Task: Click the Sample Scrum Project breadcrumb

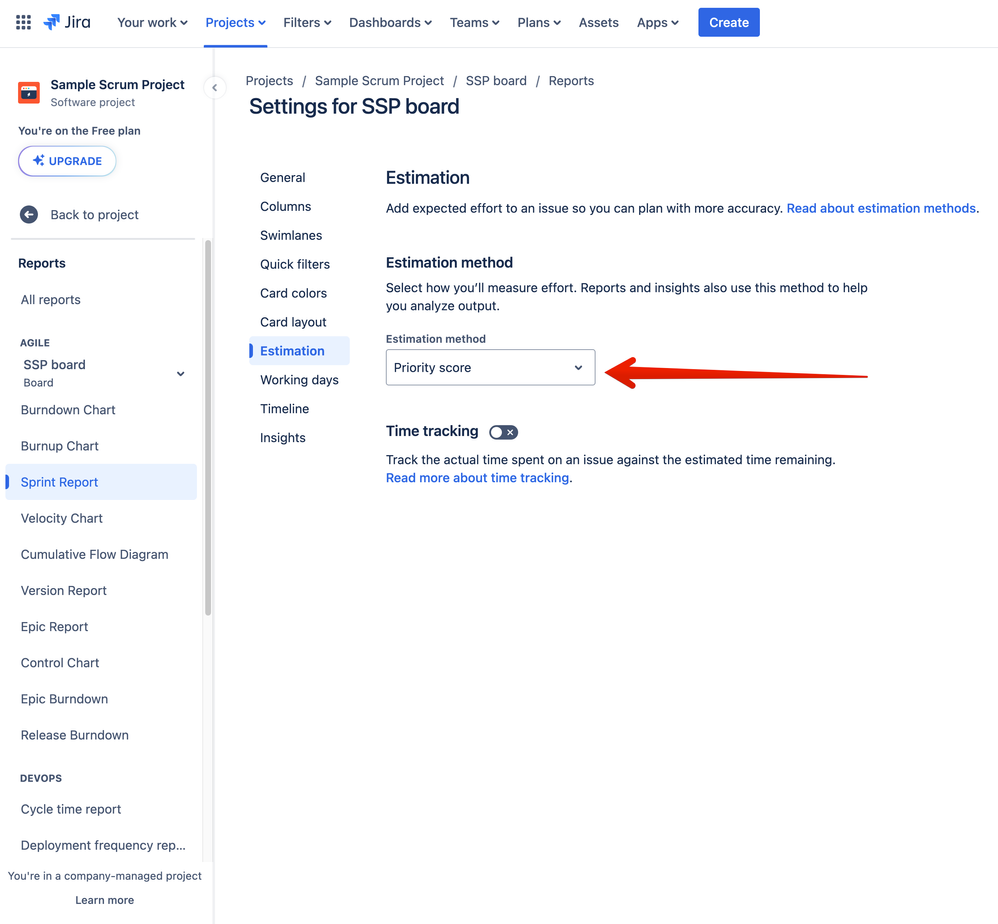Action: (x=379, y=81)
